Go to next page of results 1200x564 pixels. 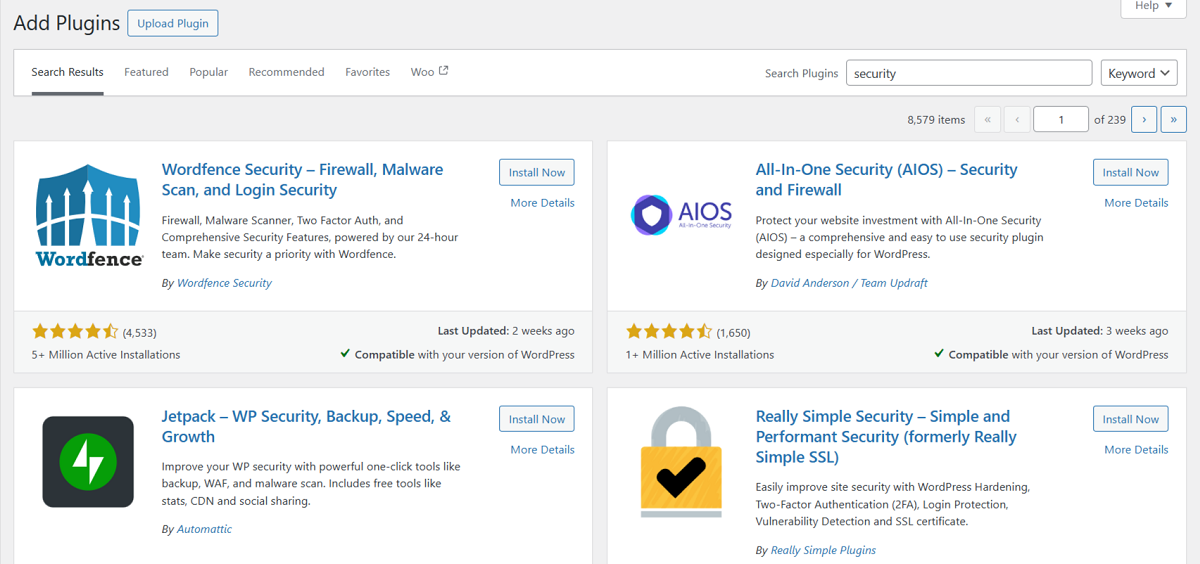click(x=1144, y=119)
